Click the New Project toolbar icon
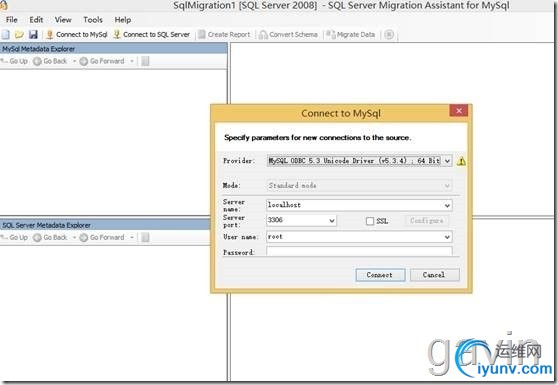 [5, 35]
